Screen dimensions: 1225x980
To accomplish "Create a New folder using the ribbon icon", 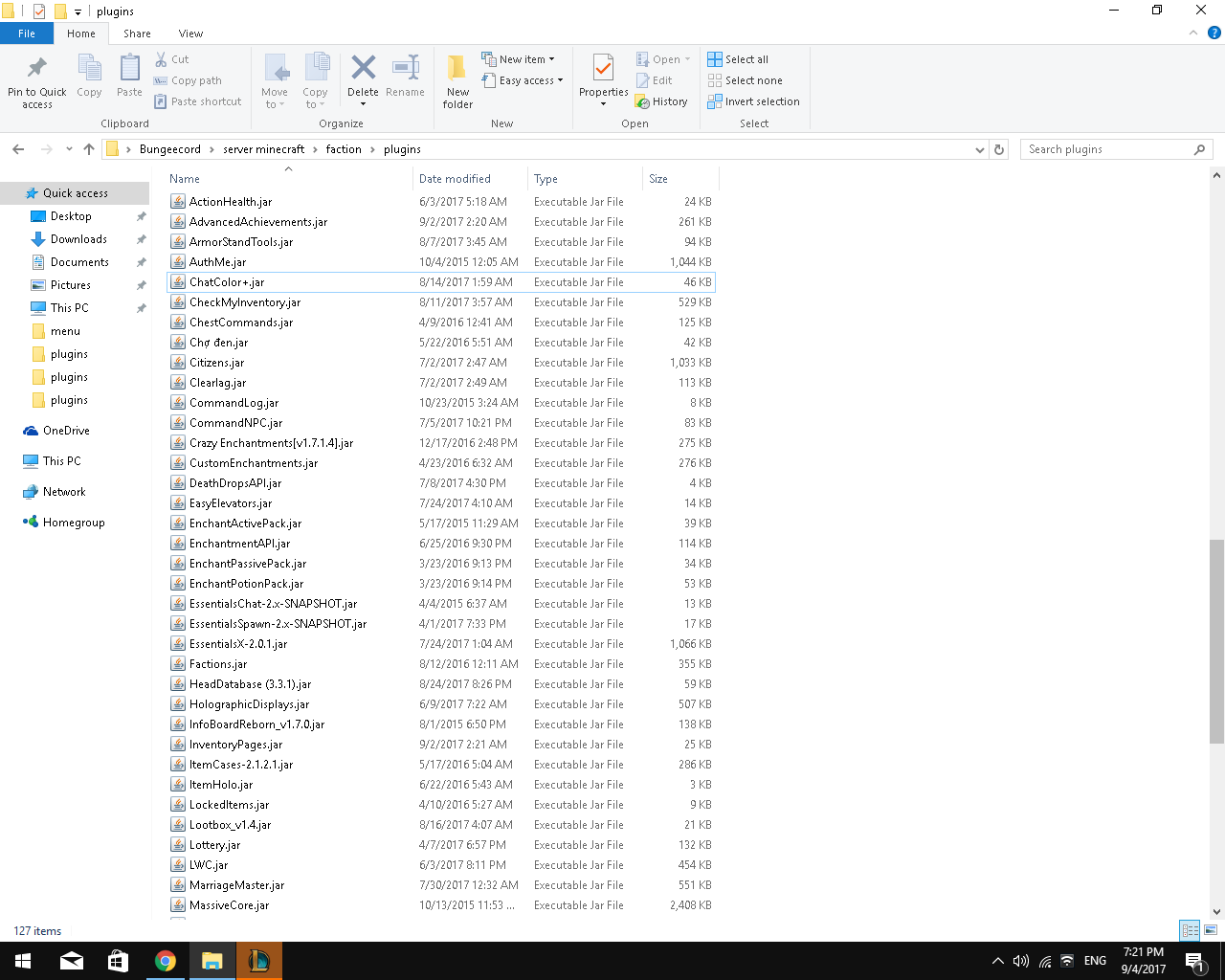I will tap(457, 80).
